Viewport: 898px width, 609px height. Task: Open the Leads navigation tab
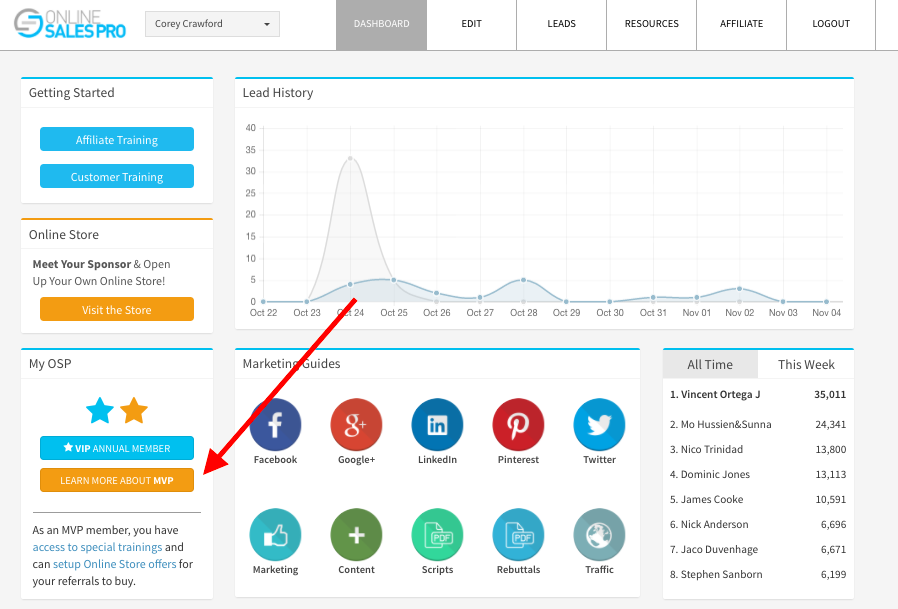(561, 24)
